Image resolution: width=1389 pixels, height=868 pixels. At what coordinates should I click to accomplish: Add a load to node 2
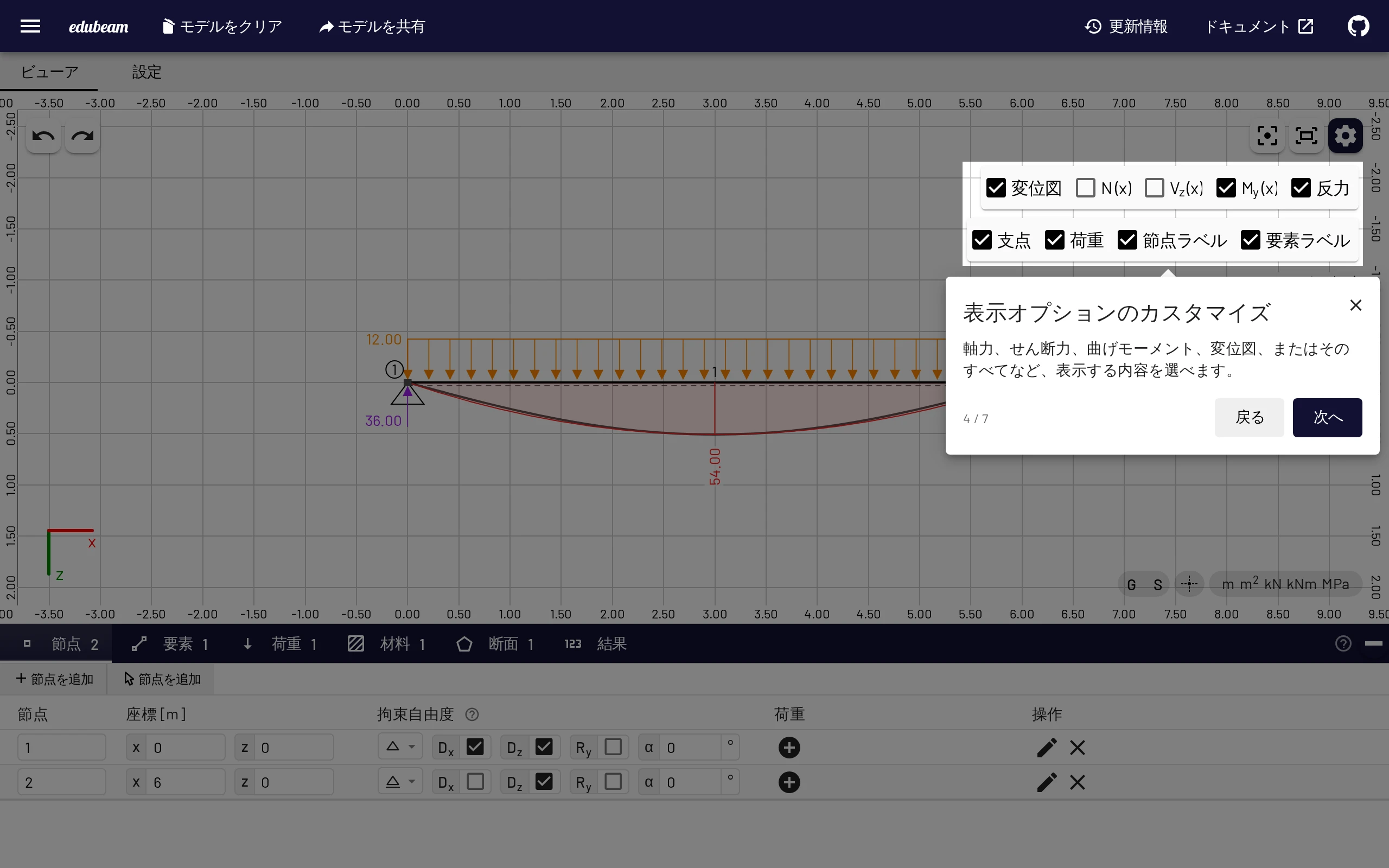pyautogui.click(x=789, y=782)
